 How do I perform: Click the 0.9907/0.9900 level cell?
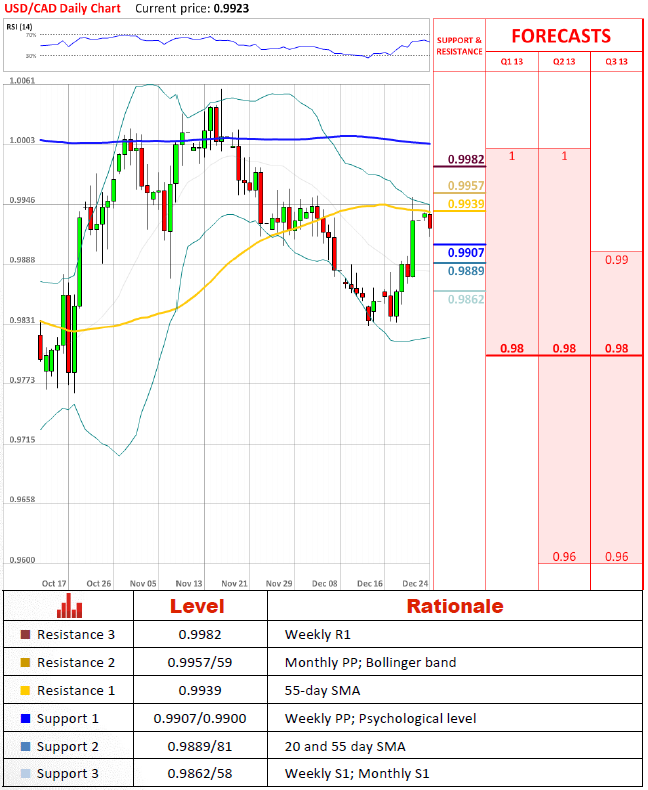(200, 718)
